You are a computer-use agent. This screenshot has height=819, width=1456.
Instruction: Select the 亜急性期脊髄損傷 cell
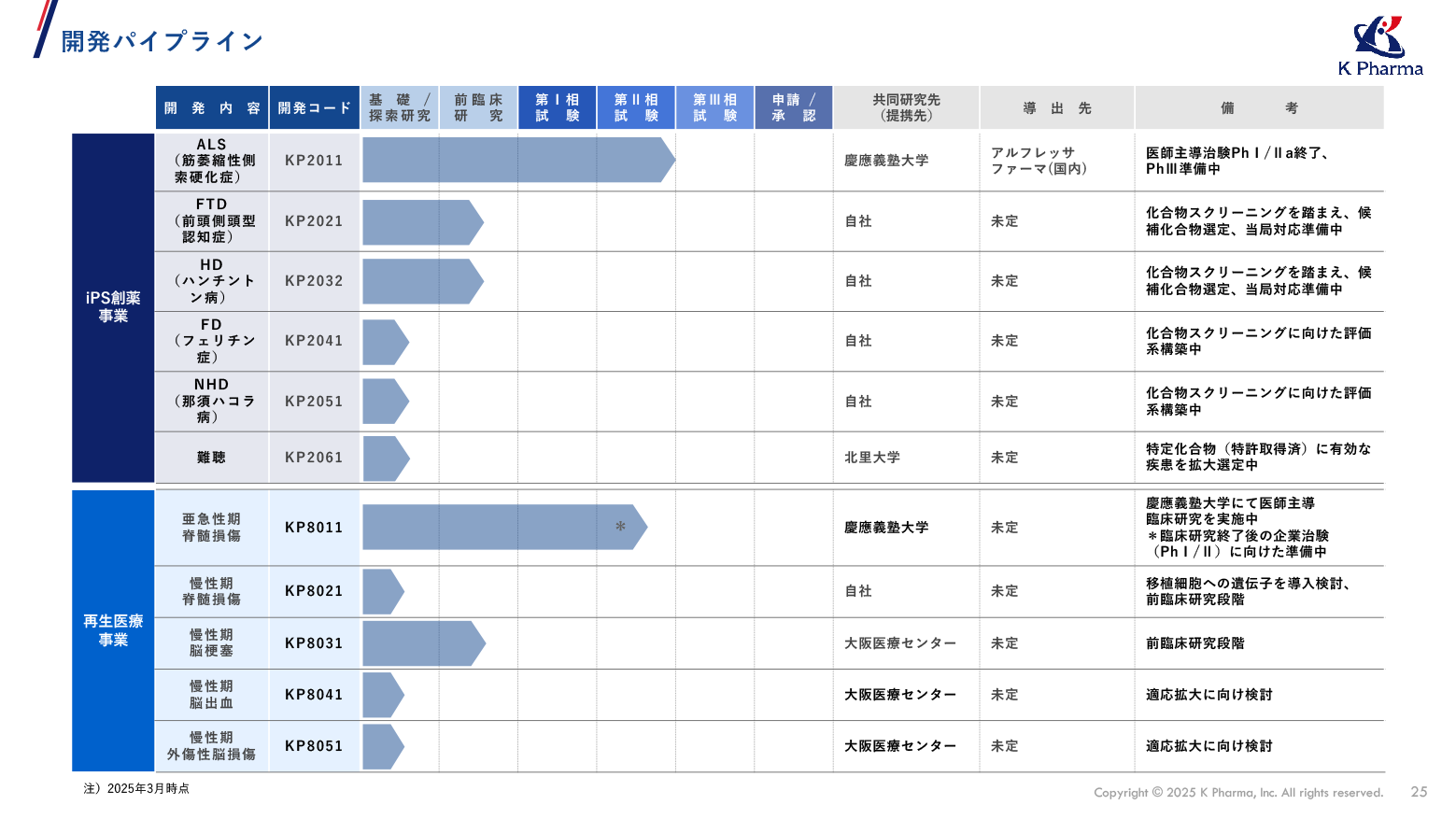212,528
